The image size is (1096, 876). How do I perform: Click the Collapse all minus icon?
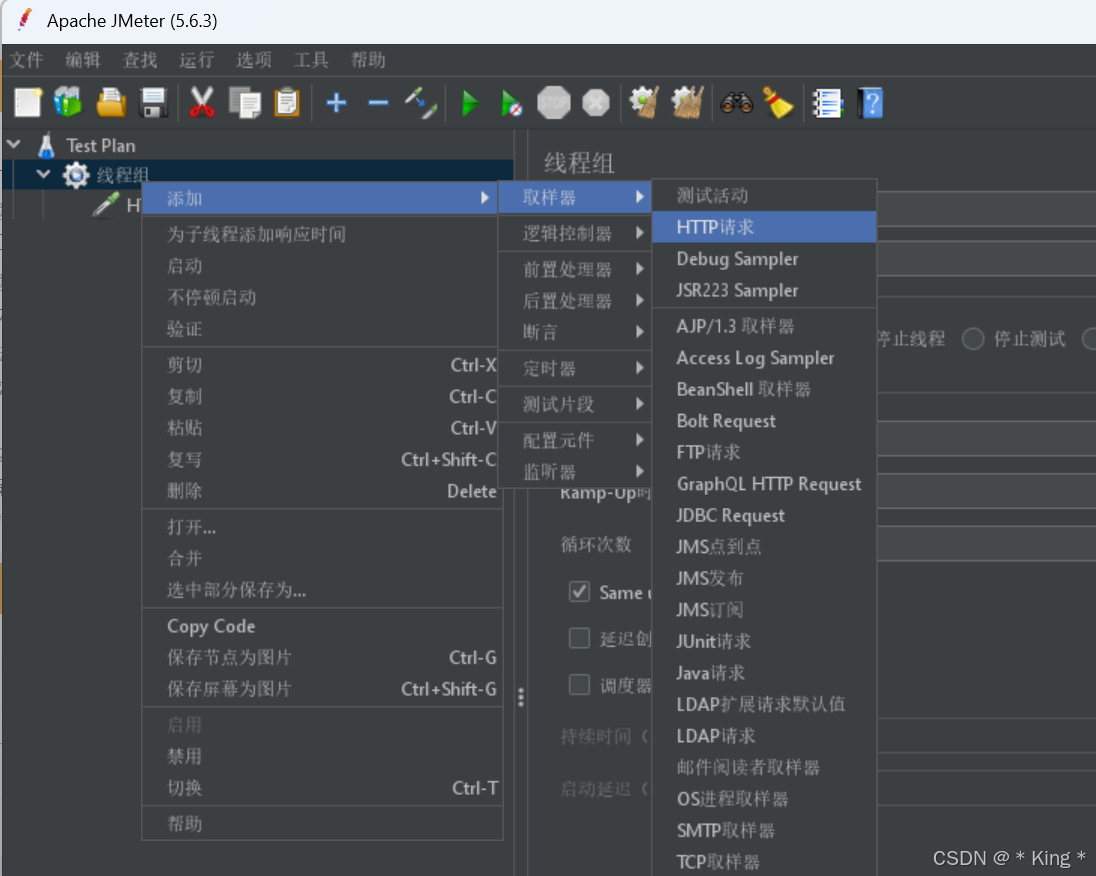pos(378,103)
